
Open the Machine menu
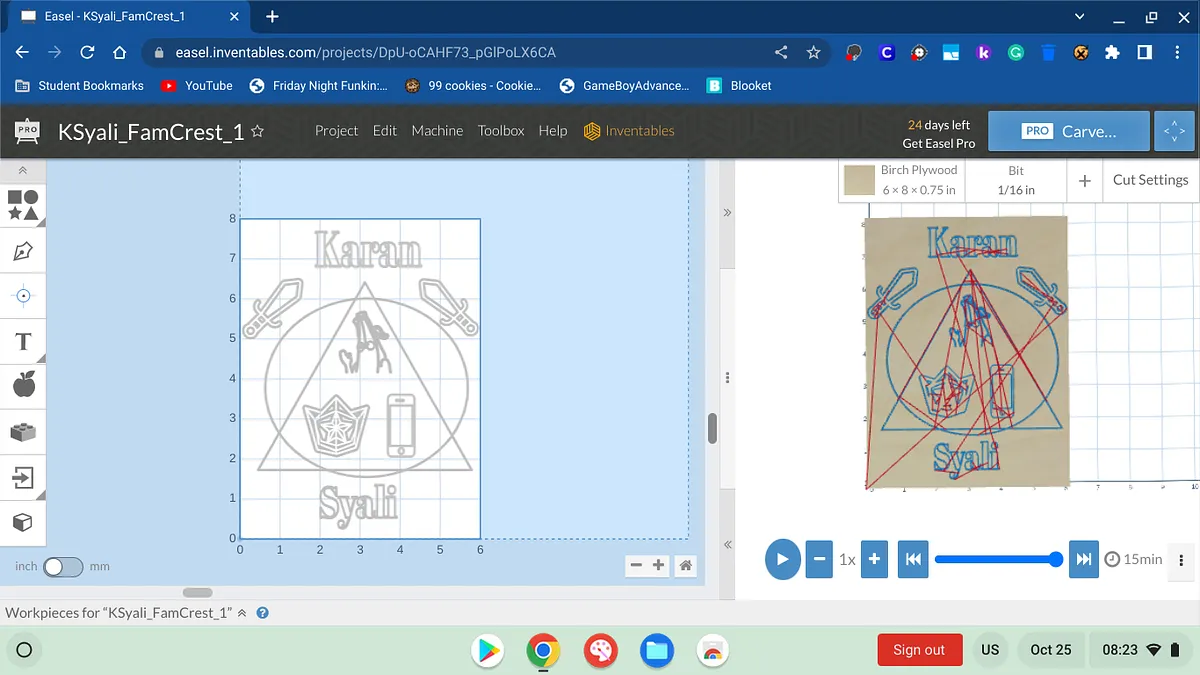(437, 131)
